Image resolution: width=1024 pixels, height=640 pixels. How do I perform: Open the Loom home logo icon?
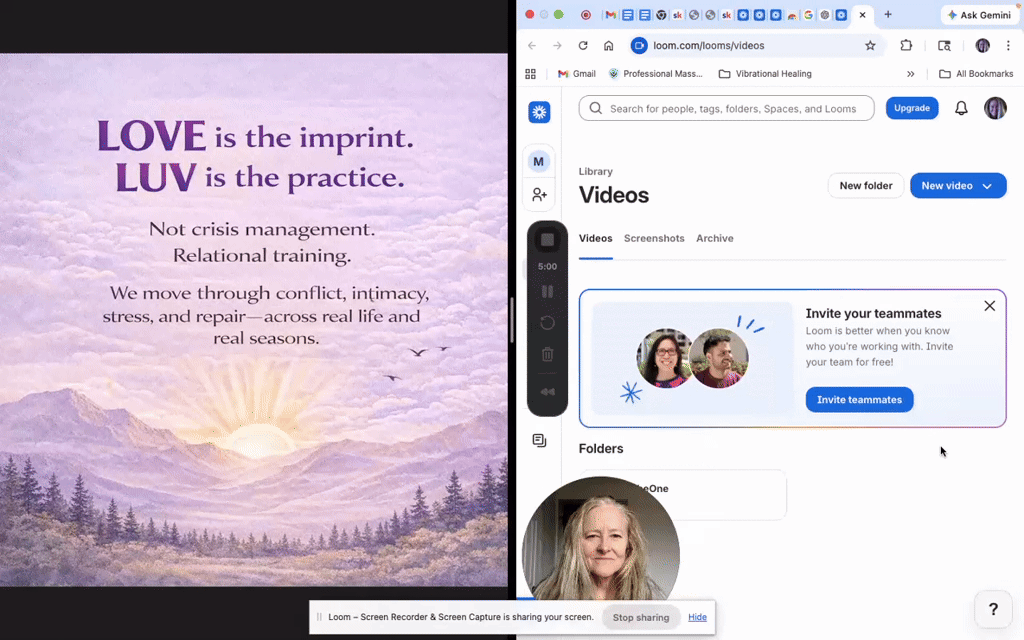tap(539, 112)
